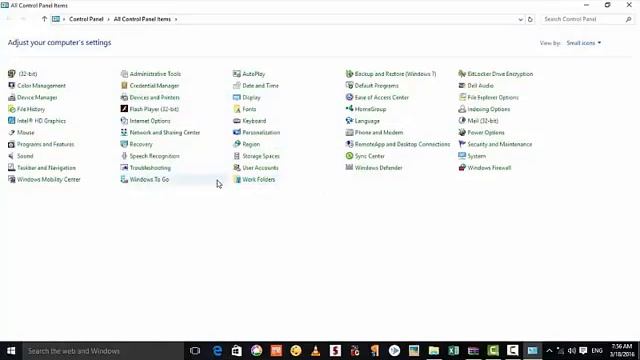Open Security and Maintenance
This screenshot has width=640, height=360.
coord(500,144)
